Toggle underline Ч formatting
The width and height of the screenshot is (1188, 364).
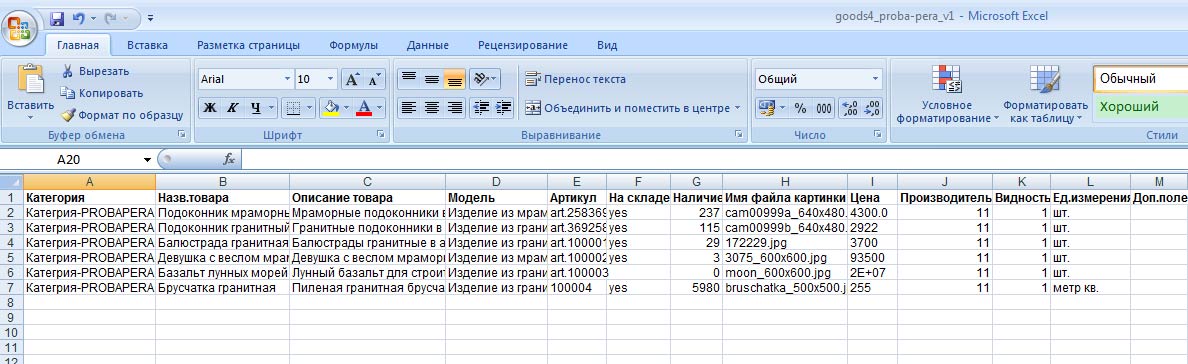[256, 108]
